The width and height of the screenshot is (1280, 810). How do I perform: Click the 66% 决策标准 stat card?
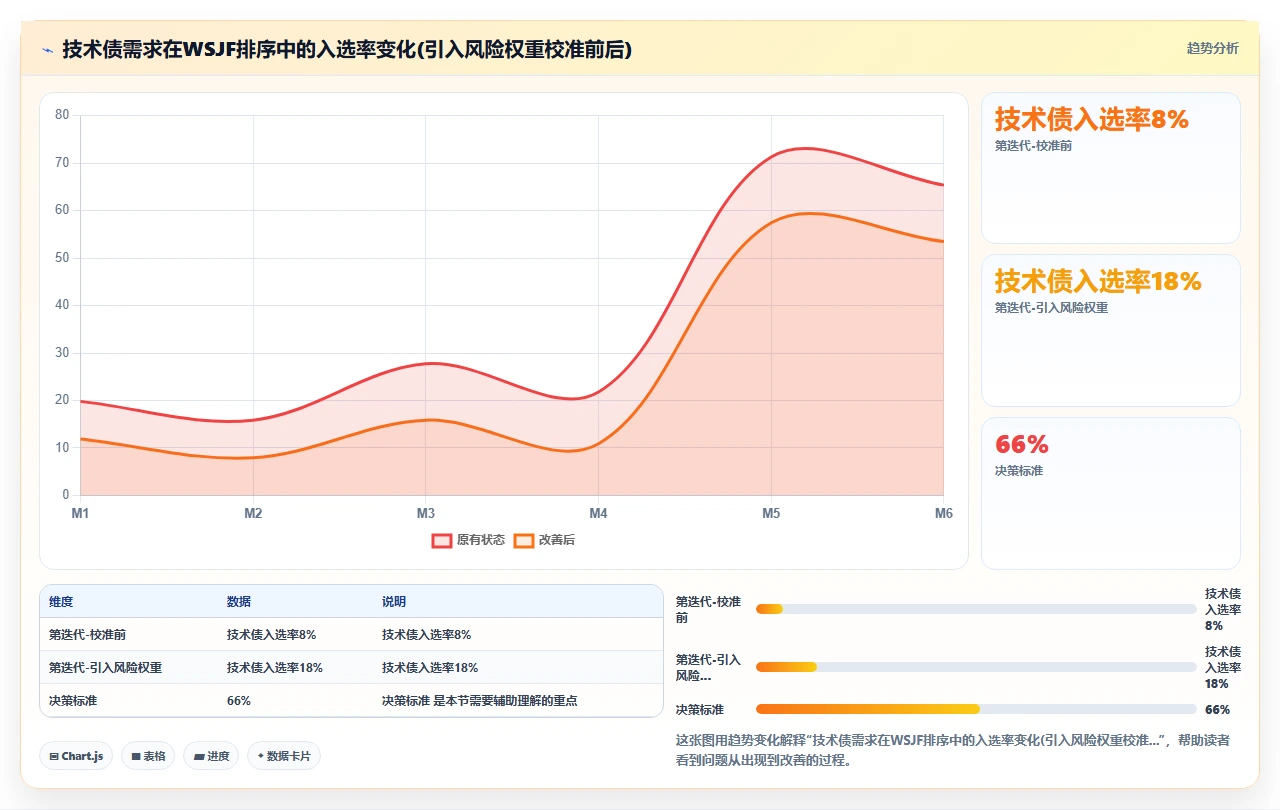(1111, 493)
